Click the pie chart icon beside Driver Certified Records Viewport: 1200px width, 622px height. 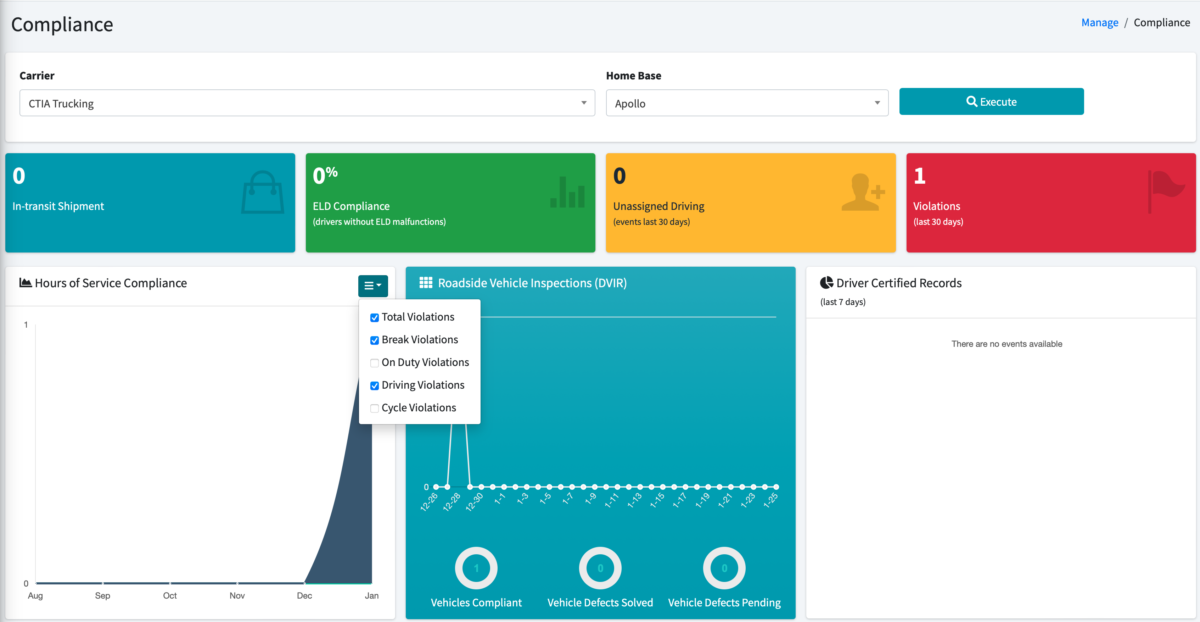click(x=826, y=283)
